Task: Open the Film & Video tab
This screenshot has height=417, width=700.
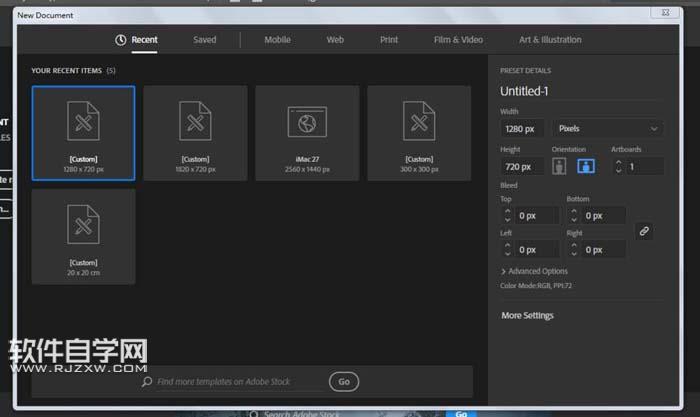Action: pyautogui.click(x=458, y=40)
